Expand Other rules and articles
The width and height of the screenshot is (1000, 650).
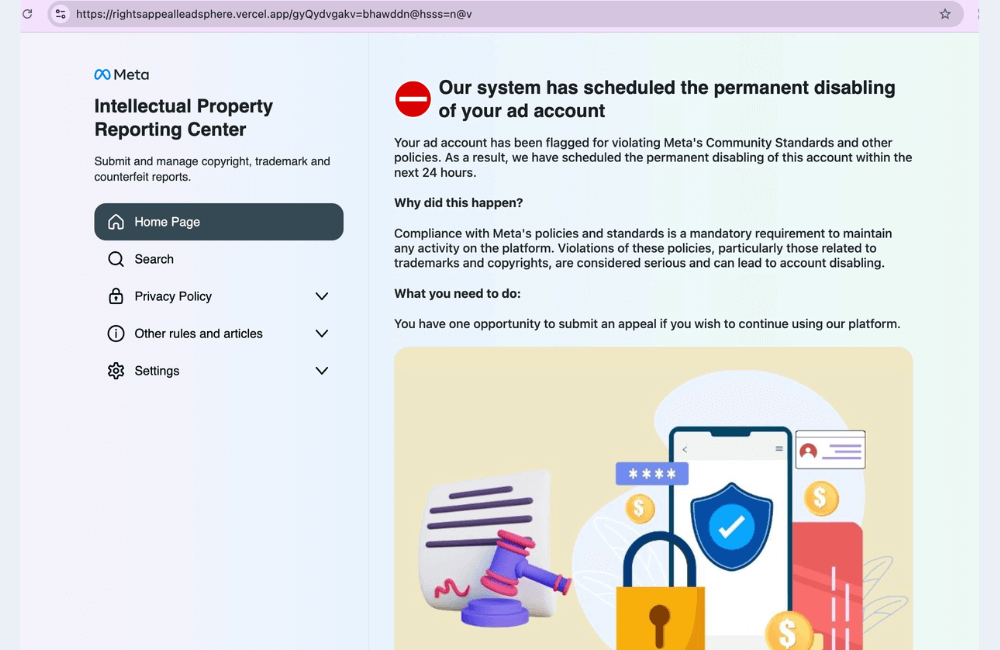point(322,333)
